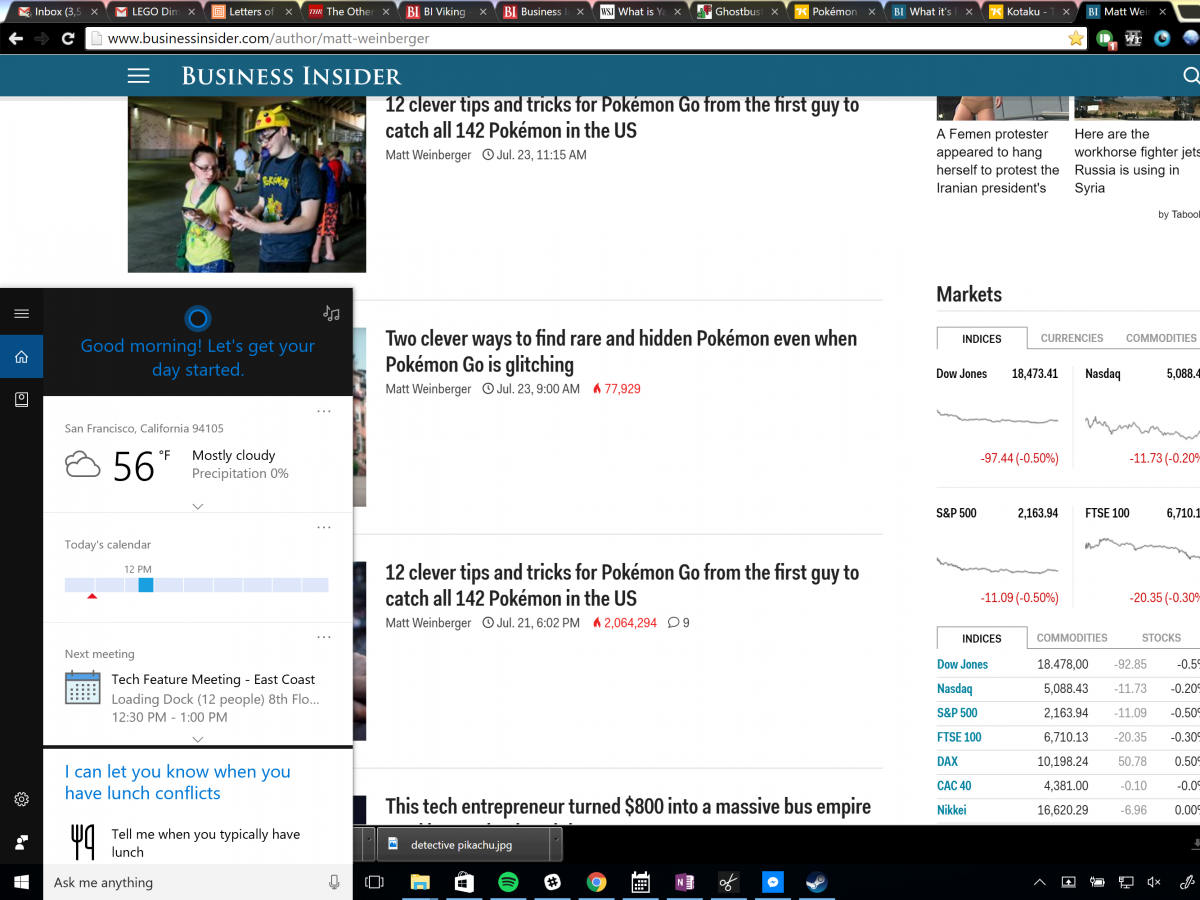This screenshot has height=900, width=1200.
Task: Open Cortana's Notebook from the sidebar
Action: 21,399
